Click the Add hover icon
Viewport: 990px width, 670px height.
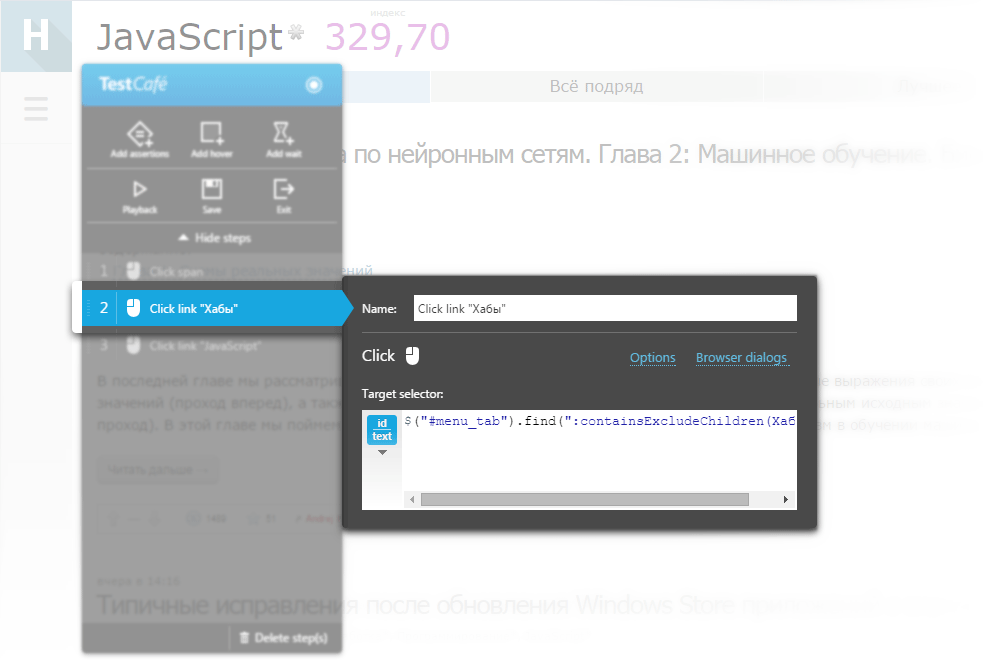212,133
